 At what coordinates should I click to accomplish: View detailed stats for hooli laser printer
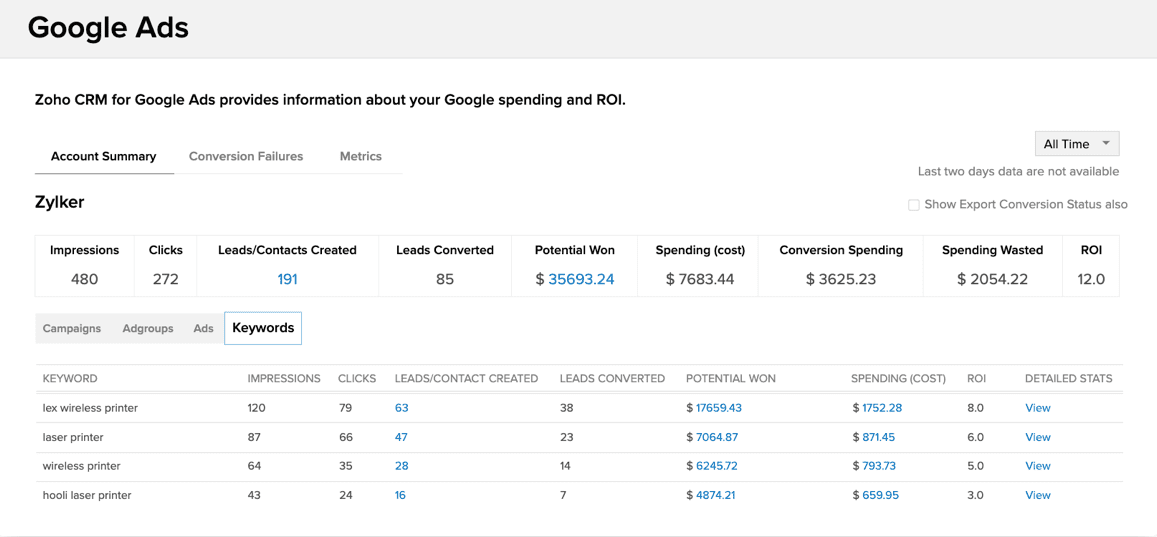[1037, 496]
